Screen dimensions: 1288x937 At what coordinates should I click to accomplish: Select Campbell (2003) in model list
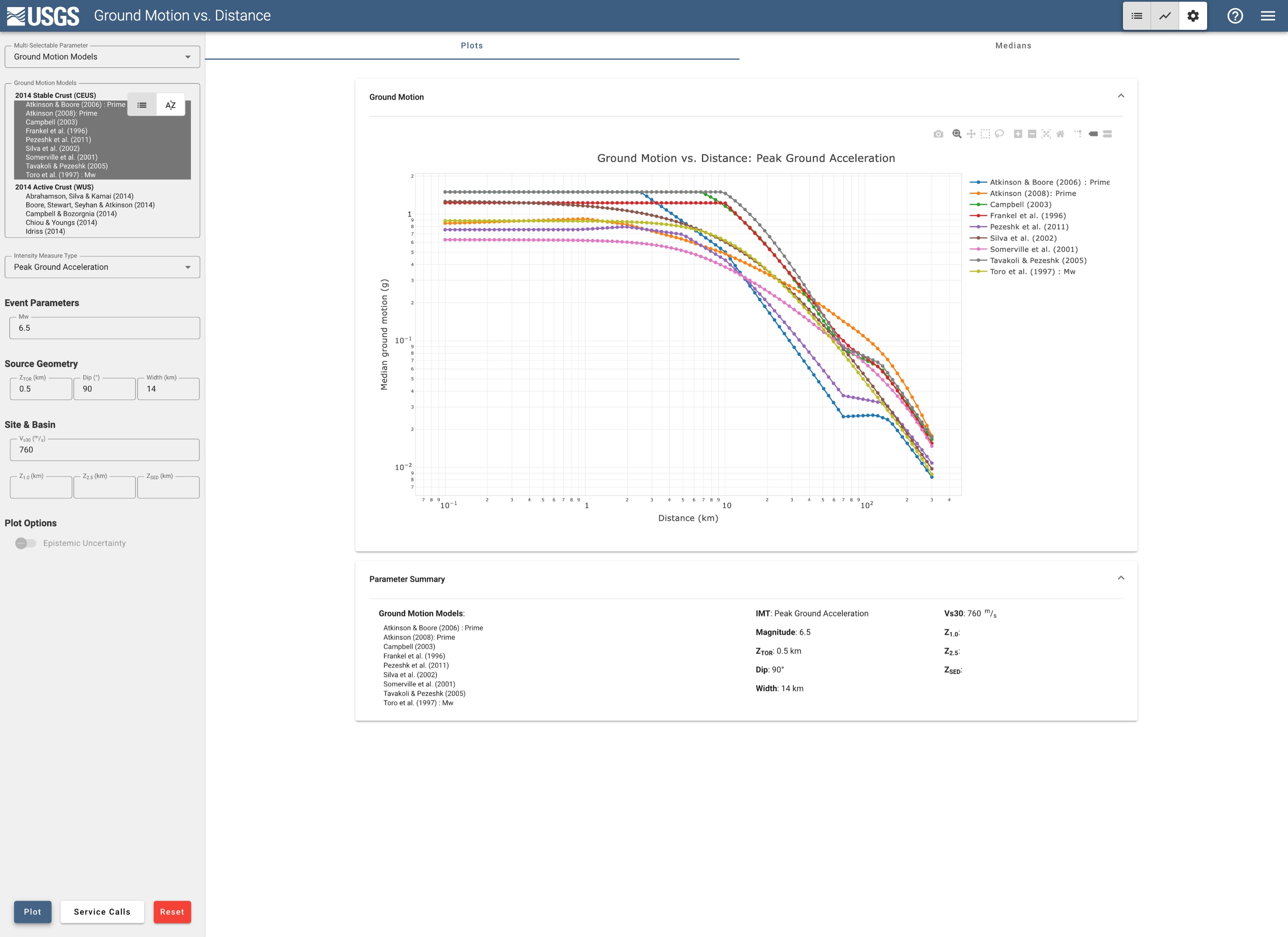[51, 122]
